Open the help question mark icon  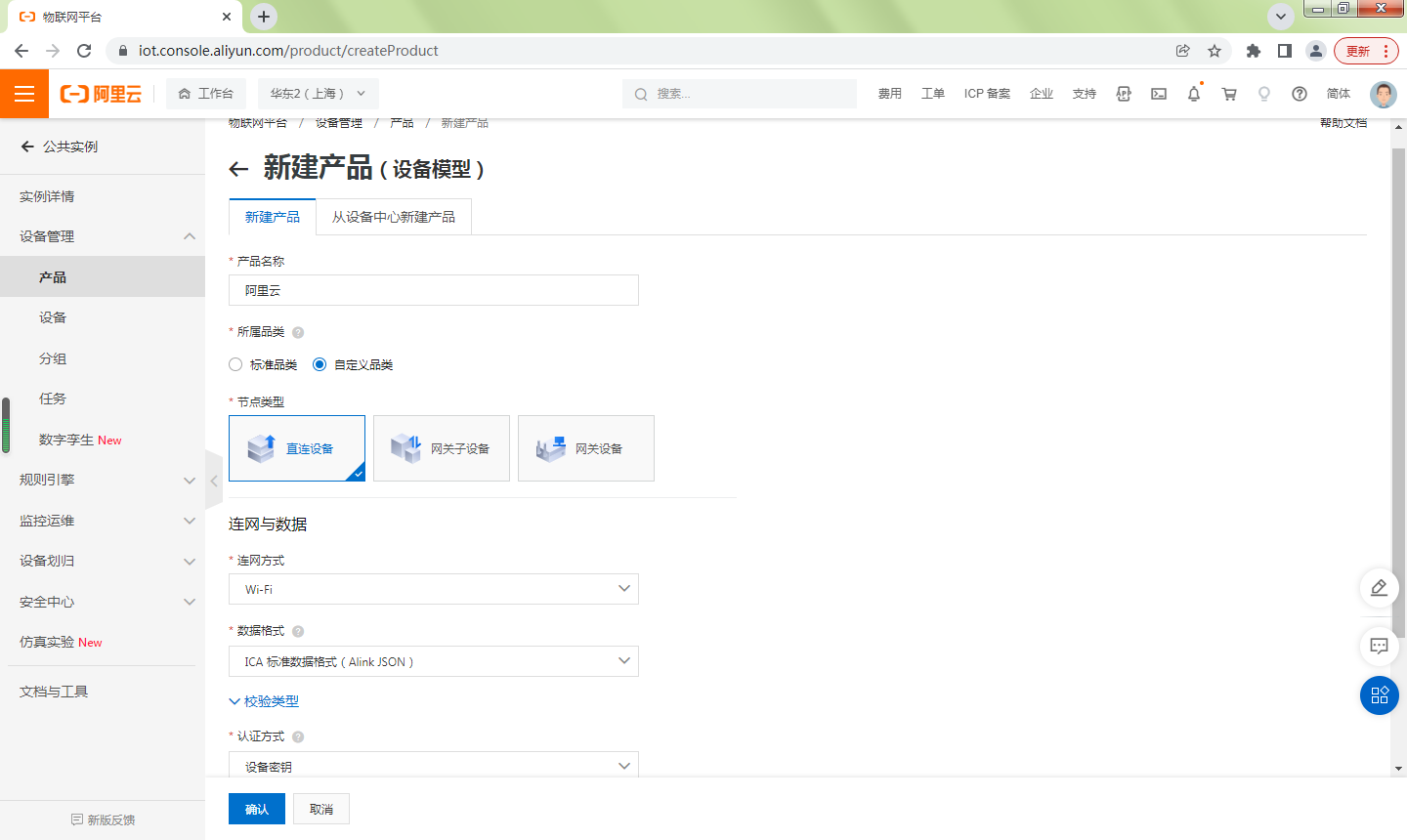pos(1300,94)
